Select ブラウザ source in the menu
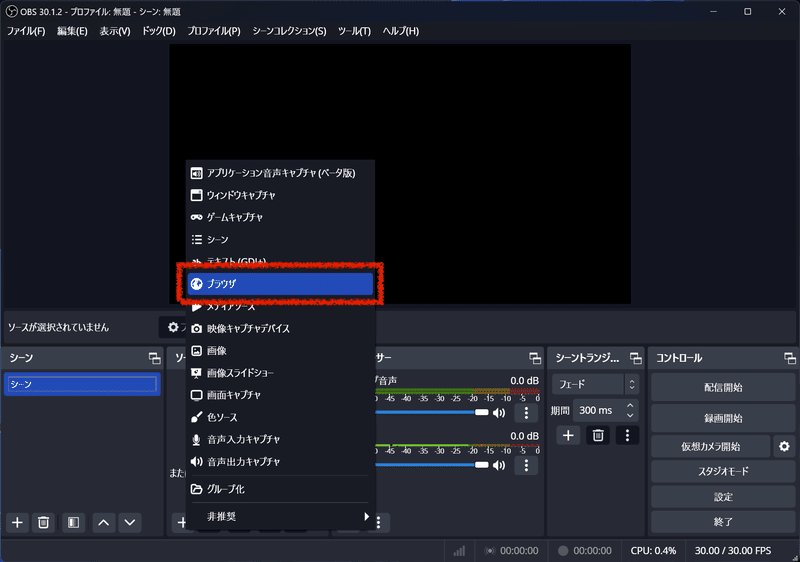 click(280, 284)
